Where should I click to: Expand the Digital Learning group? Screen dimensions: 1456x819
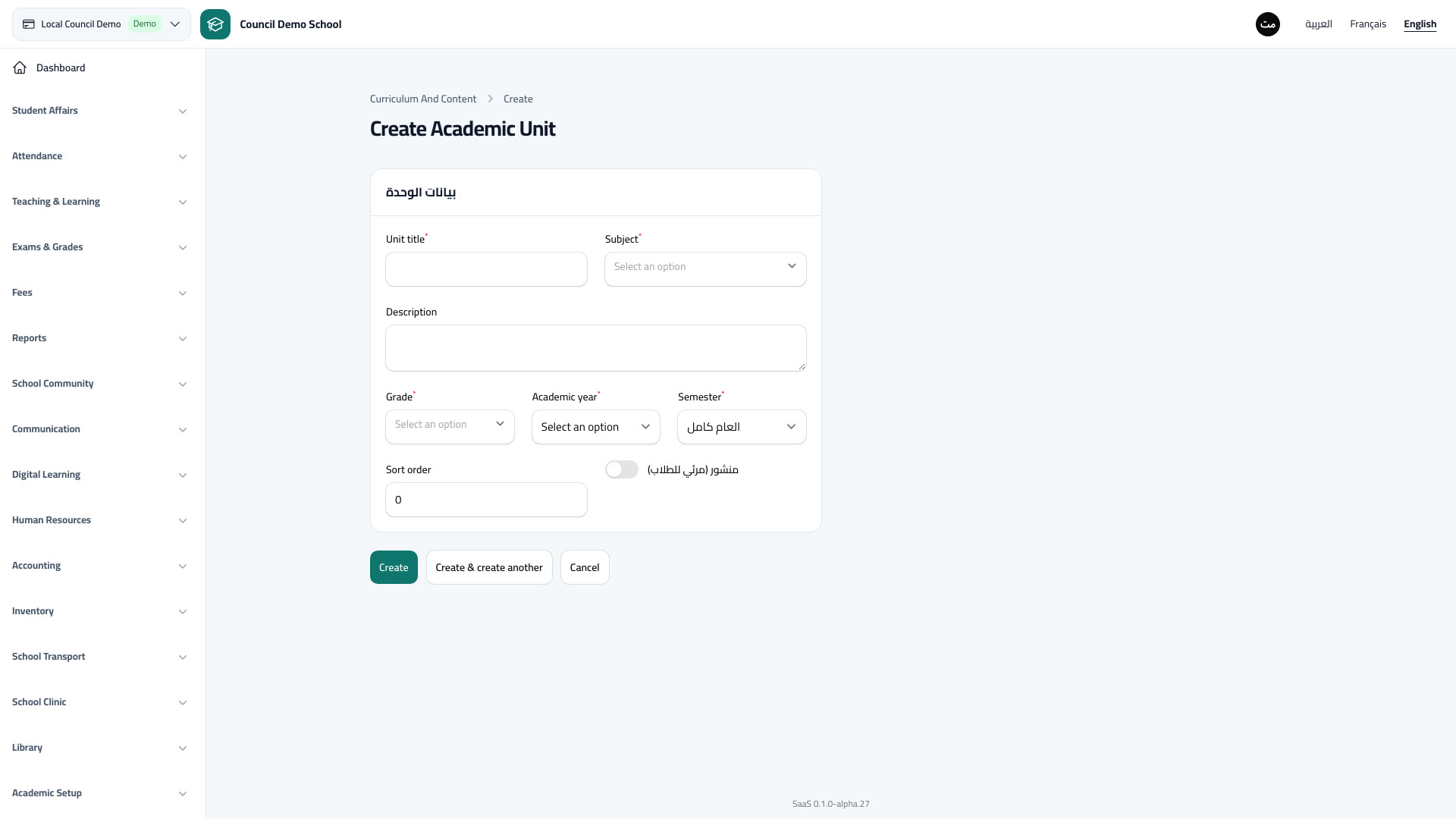(x=99, y=475)
